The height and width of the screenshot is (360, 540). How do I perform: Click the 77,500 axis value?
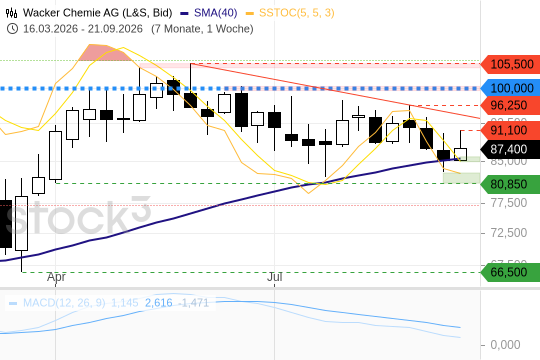pyautogui.click(x=509, y=203)
